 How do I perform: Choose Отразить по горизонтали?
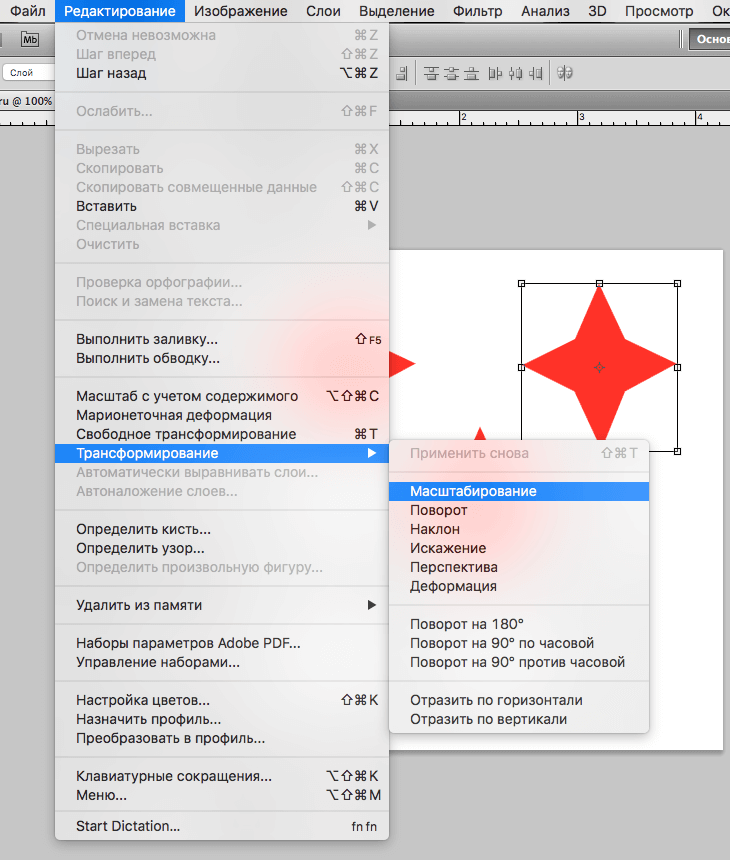pos(496,700)
